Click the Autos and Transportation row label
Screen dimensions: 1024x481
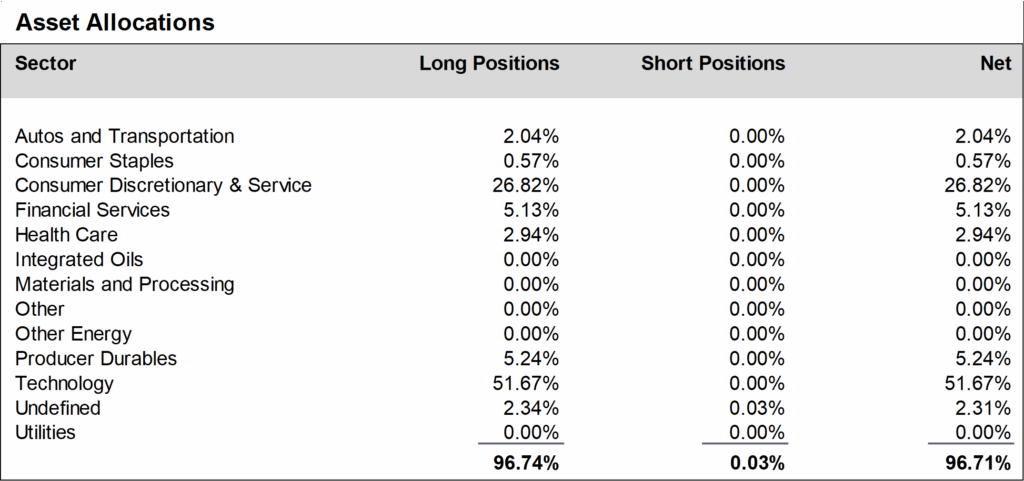[x=124, y=137]
